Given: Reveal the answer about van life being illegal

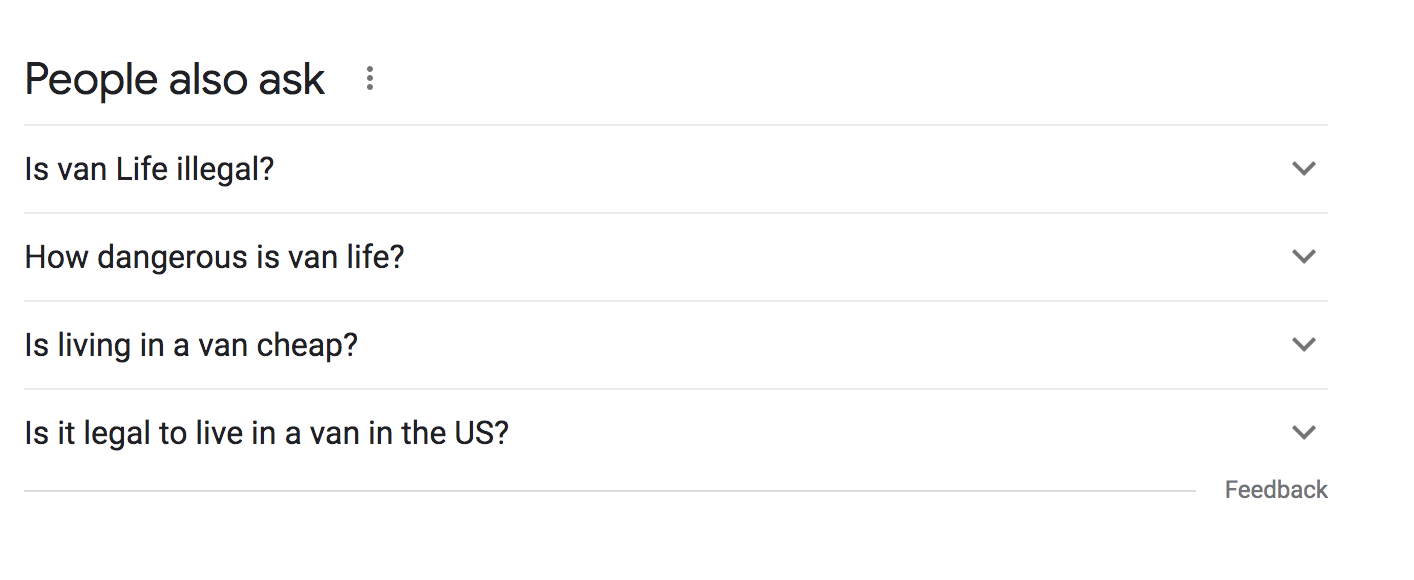Looking at the screenshot, I should pos(149,169).
